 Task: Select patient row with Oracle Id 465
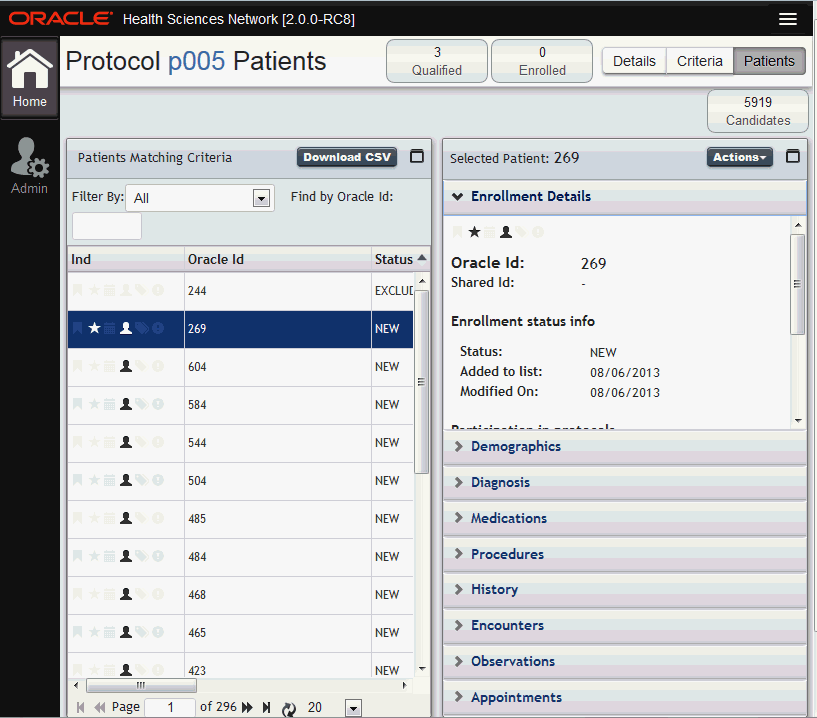click(x=240, y=633)
